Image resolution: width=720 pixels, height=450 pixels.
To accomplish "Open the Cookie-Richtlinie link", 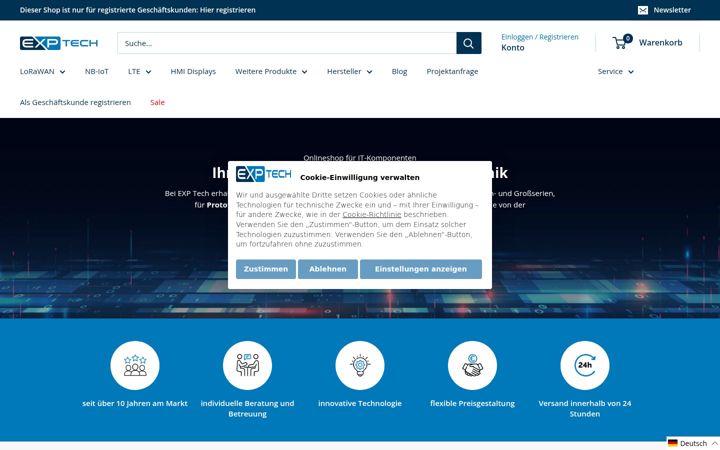I will point(372,214).
